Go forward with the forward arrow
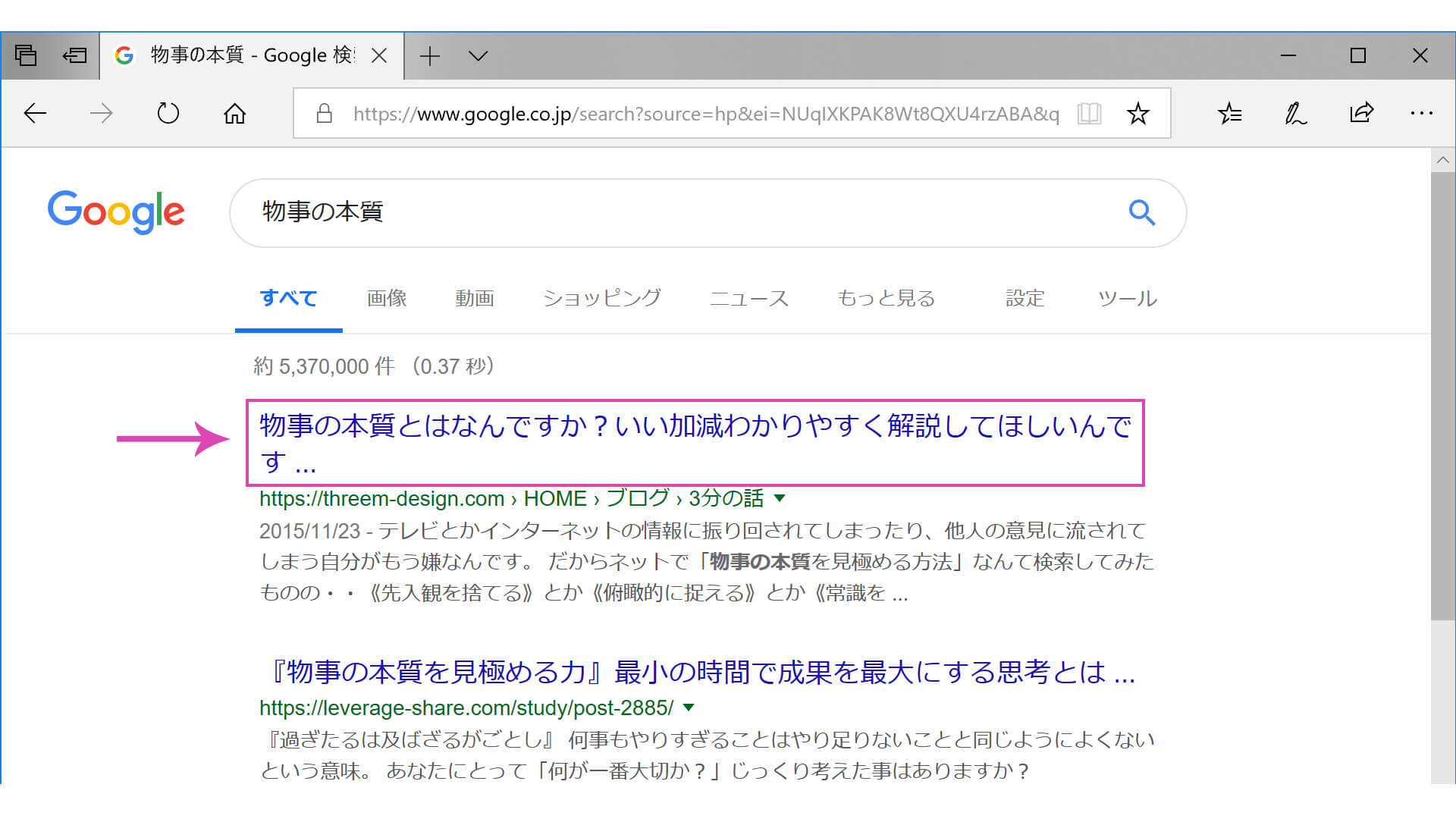 (101, 114)
